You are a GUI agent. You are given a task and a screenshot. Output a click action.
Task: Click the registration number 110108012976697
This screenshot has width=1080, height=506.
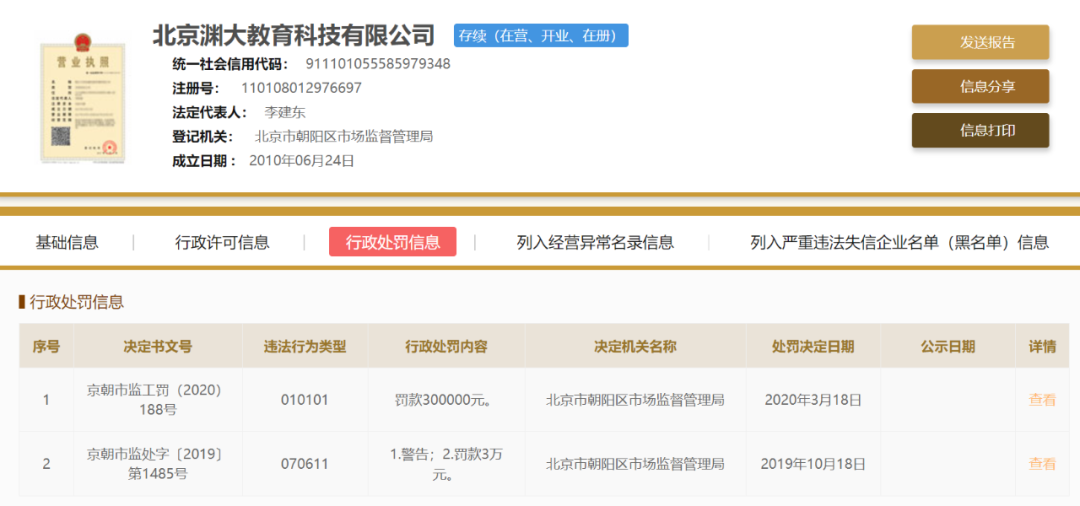tap(301, 88)
